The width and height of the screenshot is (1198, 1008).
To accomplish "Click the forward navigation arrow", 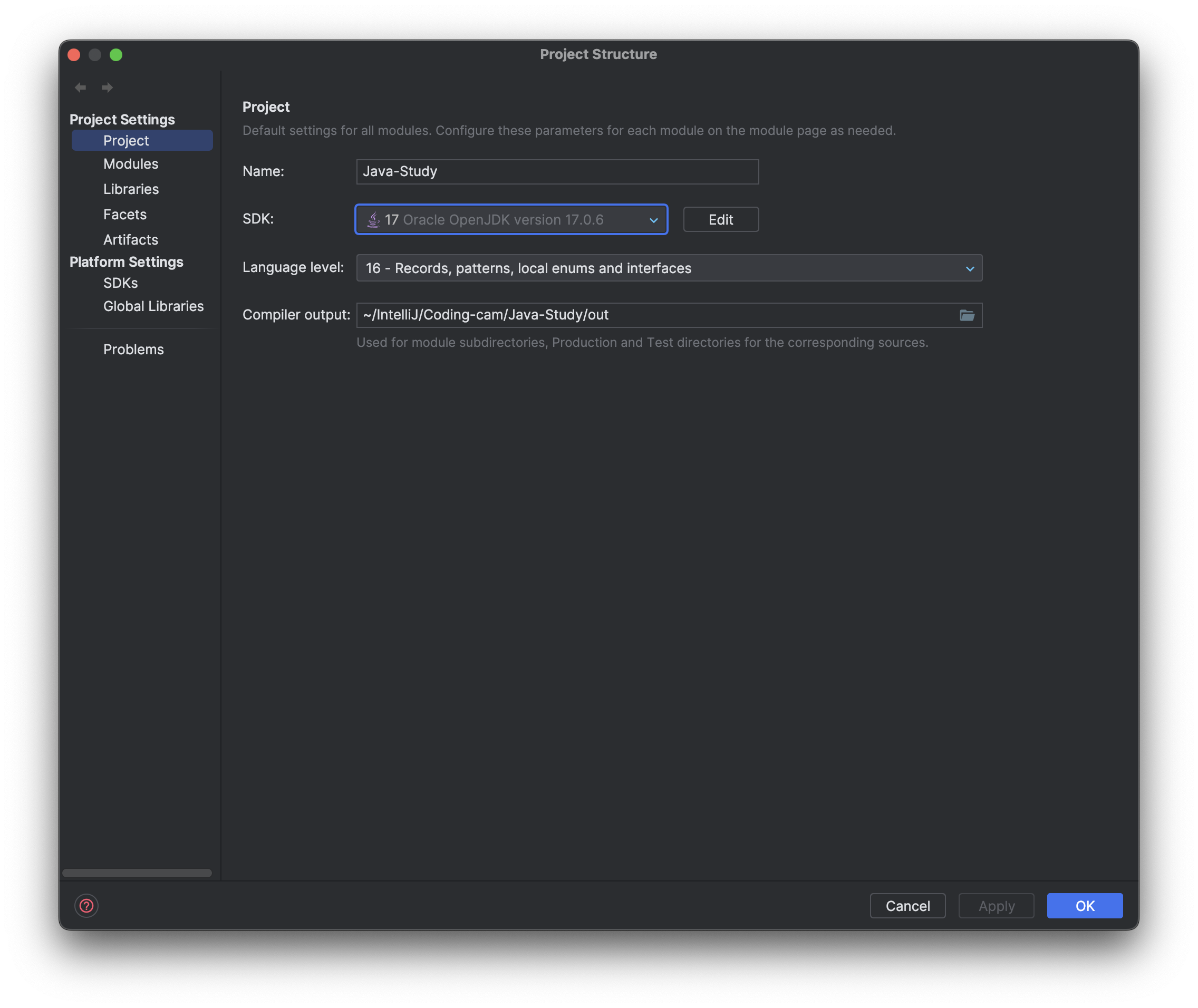I will (x=107, y=88).
